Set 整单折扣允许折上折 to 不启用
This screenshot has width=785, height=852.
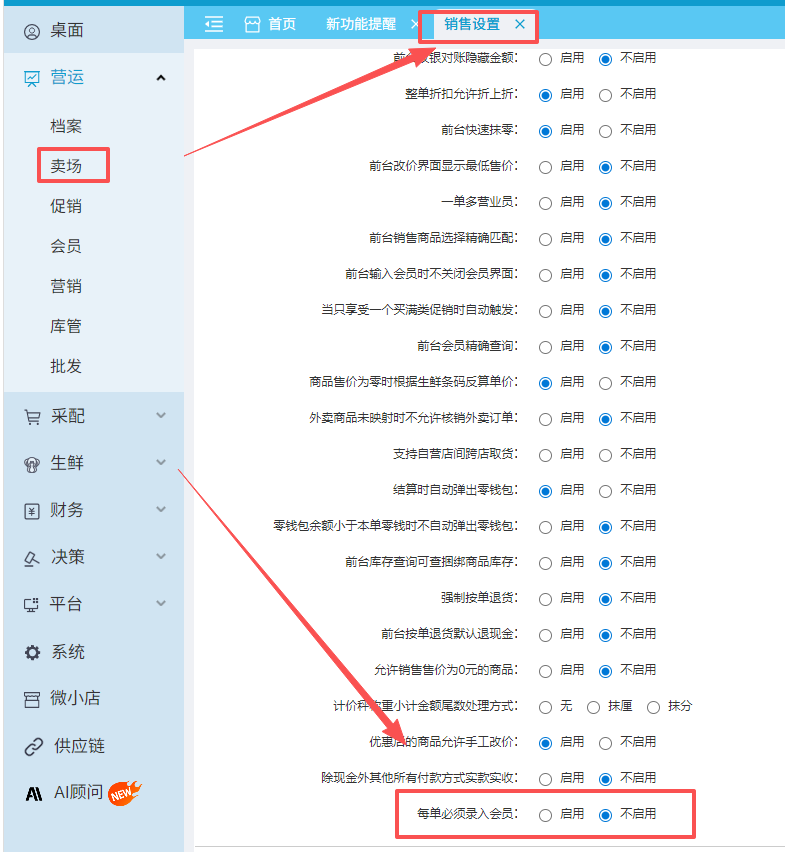tap(605, 96)
